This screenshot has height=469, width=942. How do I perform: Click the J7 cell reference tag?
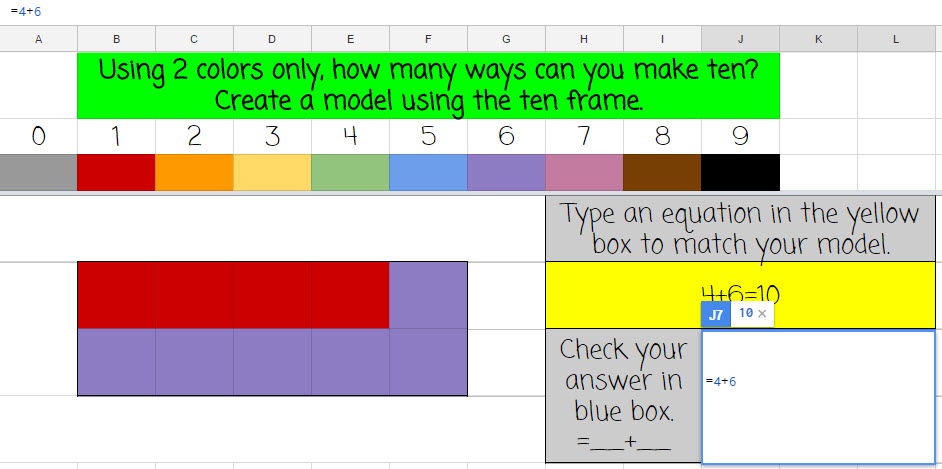pos(716,315)
